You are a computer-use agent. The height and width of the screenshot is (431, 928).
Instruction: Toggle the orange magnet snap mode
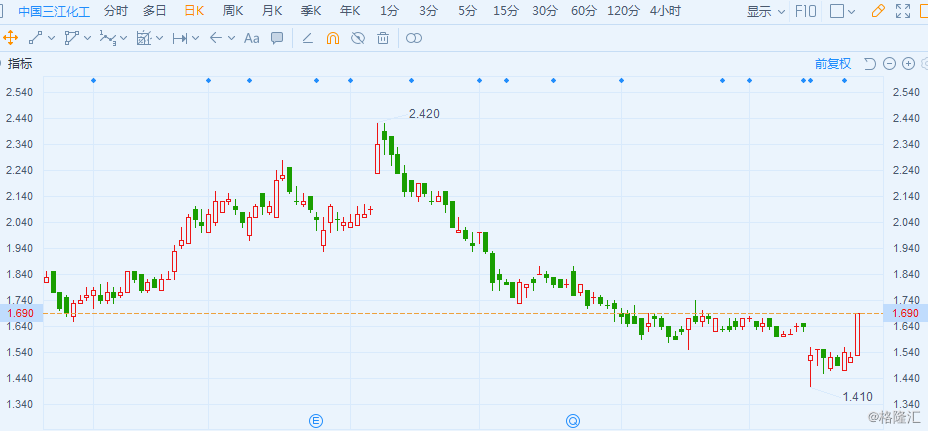click(x=333, y=38)
